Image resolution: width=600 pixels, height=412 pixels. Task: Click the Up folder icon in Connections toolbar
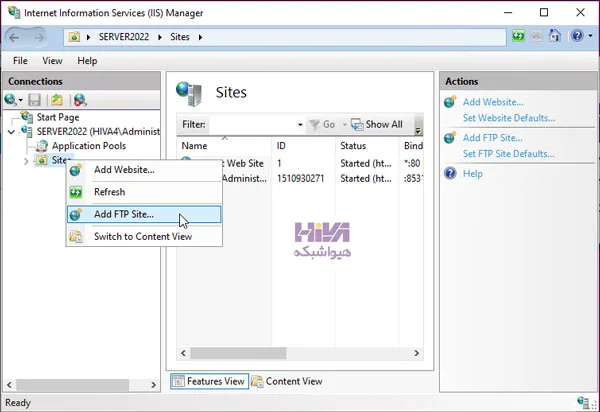click(x=57, y=100)
